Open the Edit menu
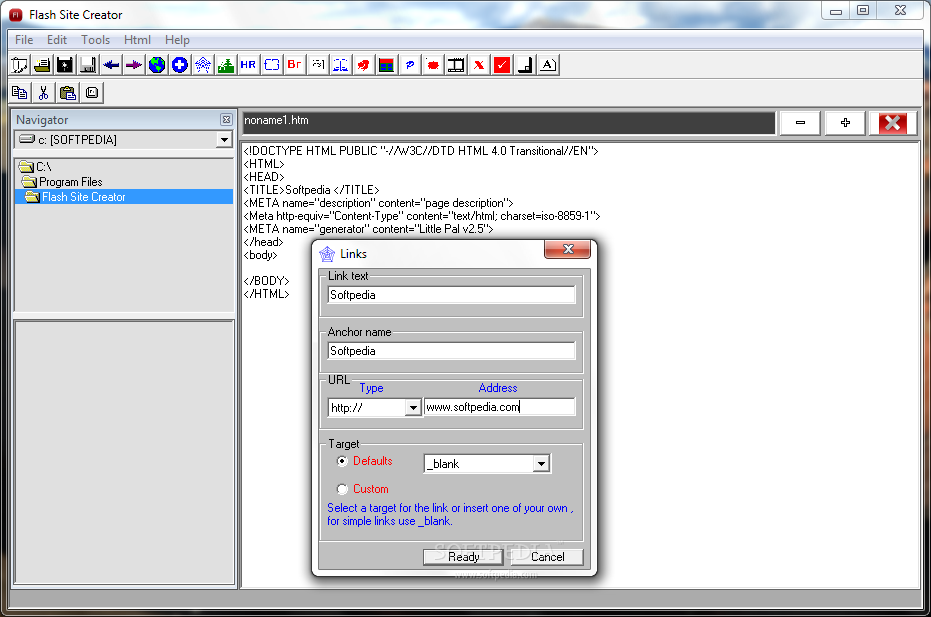The width and height of the screenshot is (931, 617). coord(57,40)
